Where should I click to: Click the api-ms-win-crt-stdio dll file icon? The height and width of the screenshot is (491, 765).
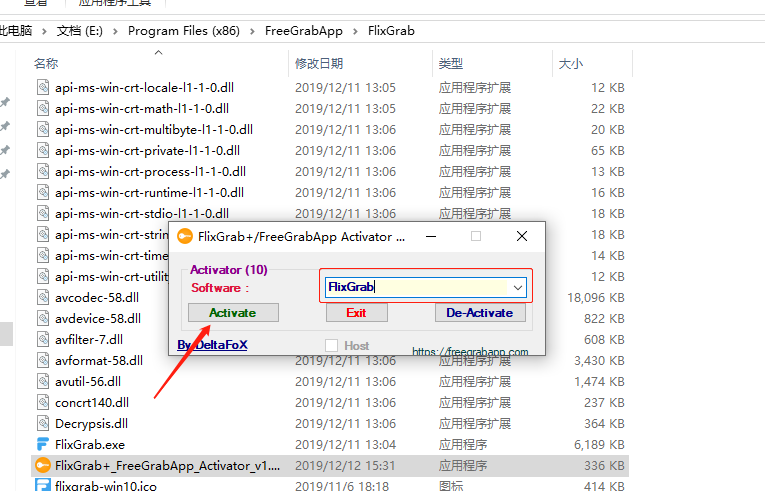(43, 213)
